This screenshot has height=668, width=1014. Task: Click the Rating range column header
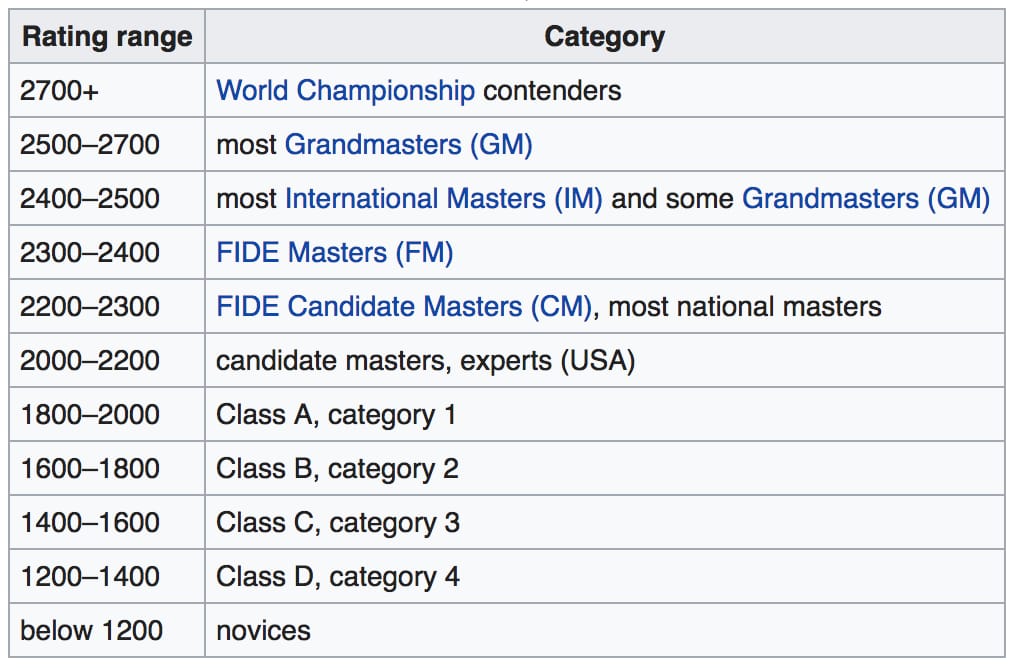tap(107, 36)
